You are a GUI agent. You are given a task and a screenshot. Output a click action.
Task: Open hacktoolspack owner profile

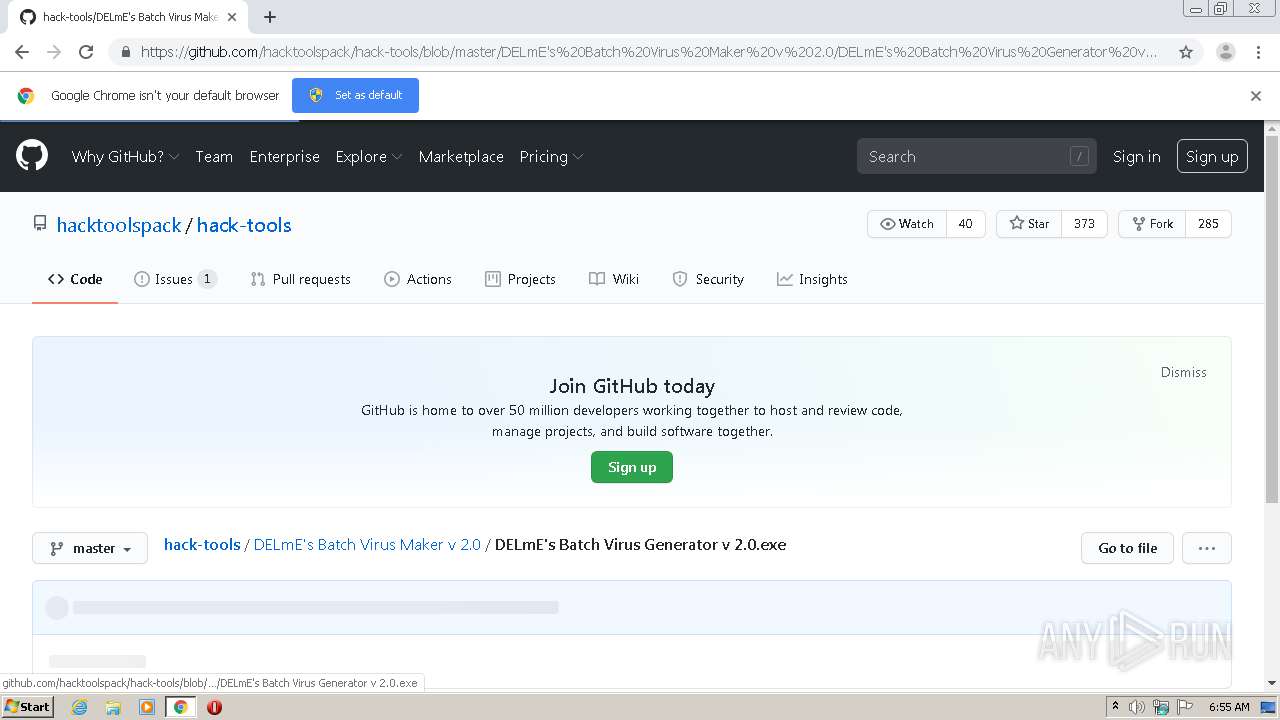coord(119,225)
